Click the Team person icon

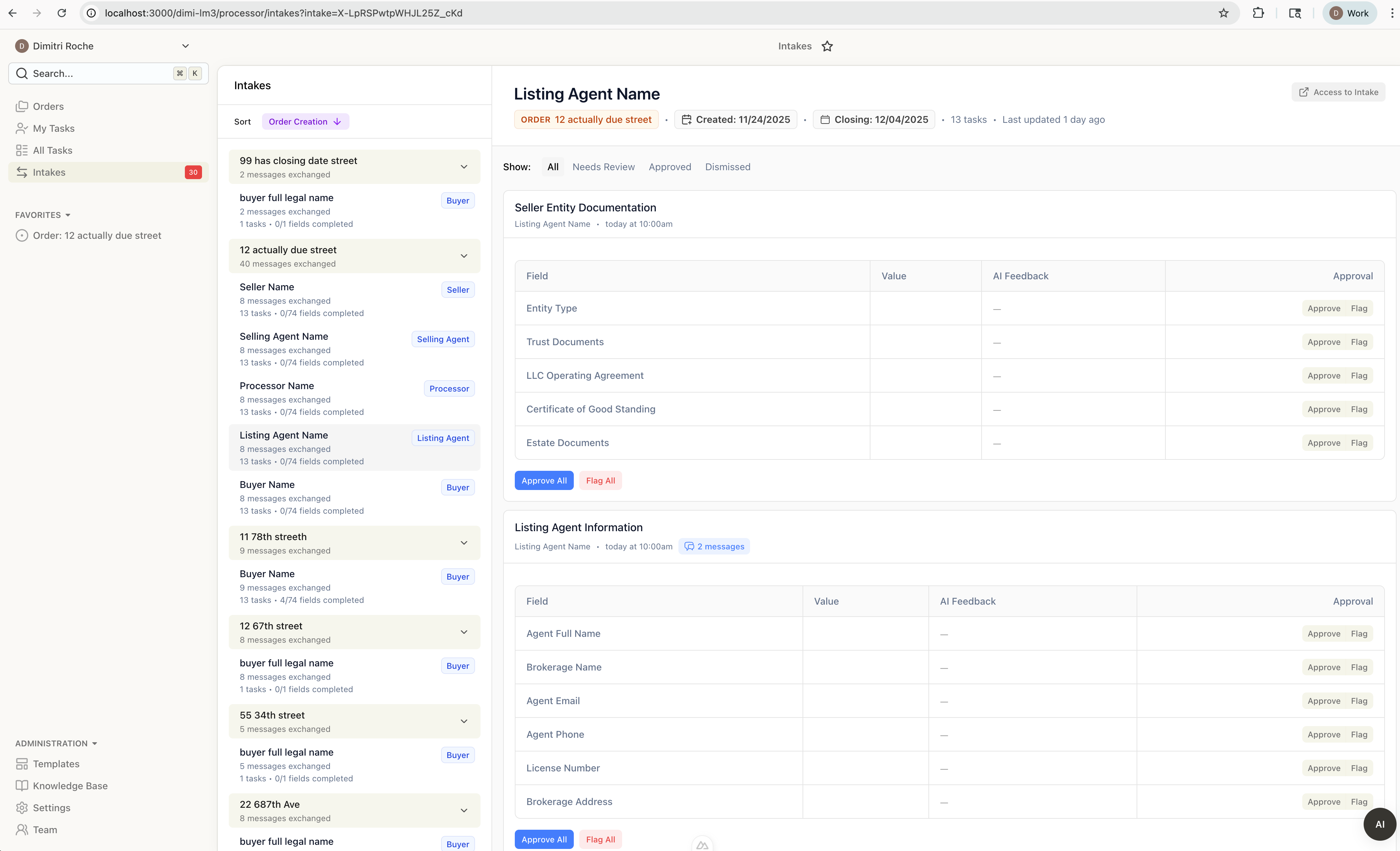[22, 829]
